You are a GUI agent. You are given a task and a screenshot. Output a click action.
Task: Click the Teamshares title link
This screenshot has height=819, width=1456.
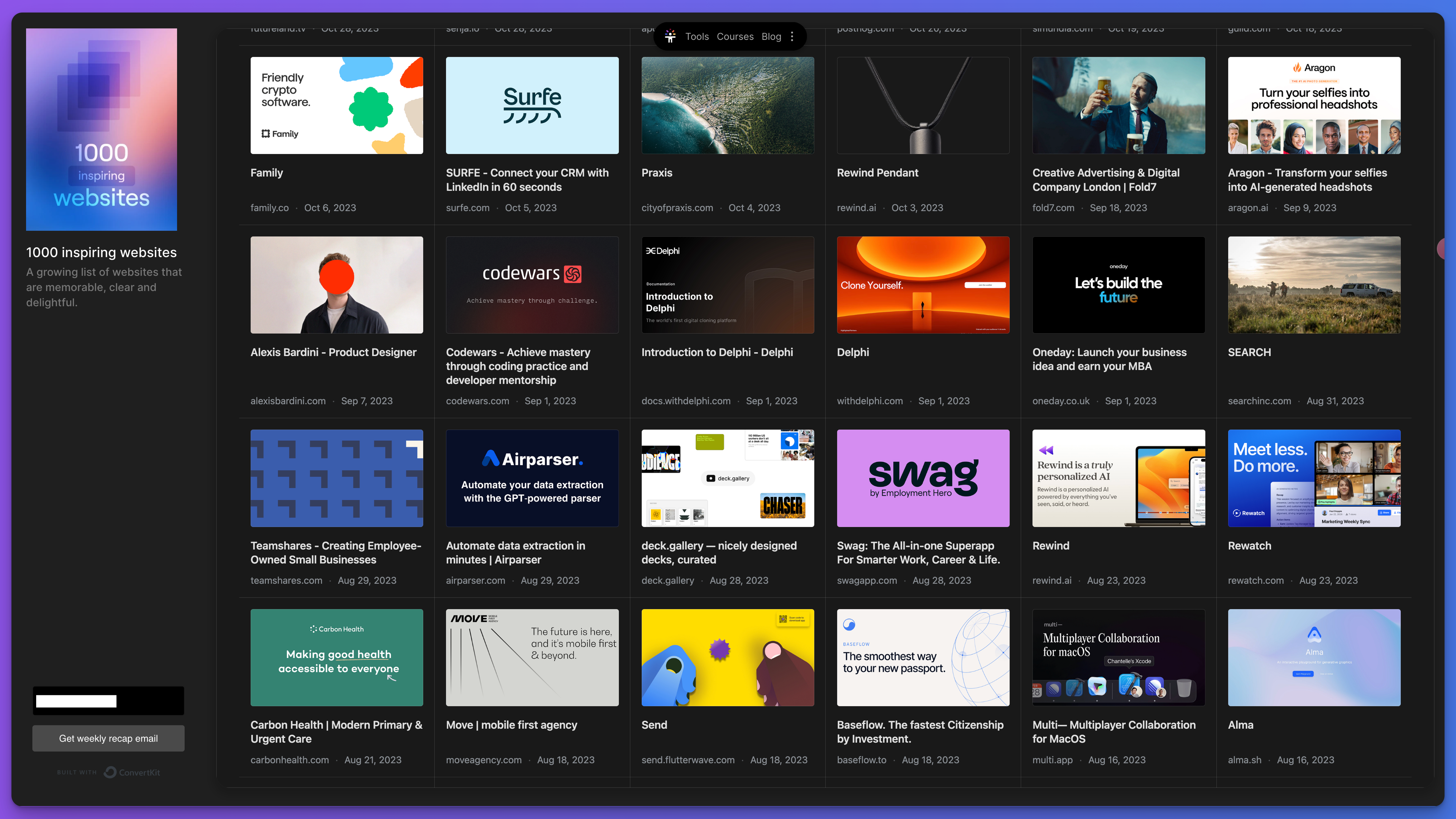point(336,552)
